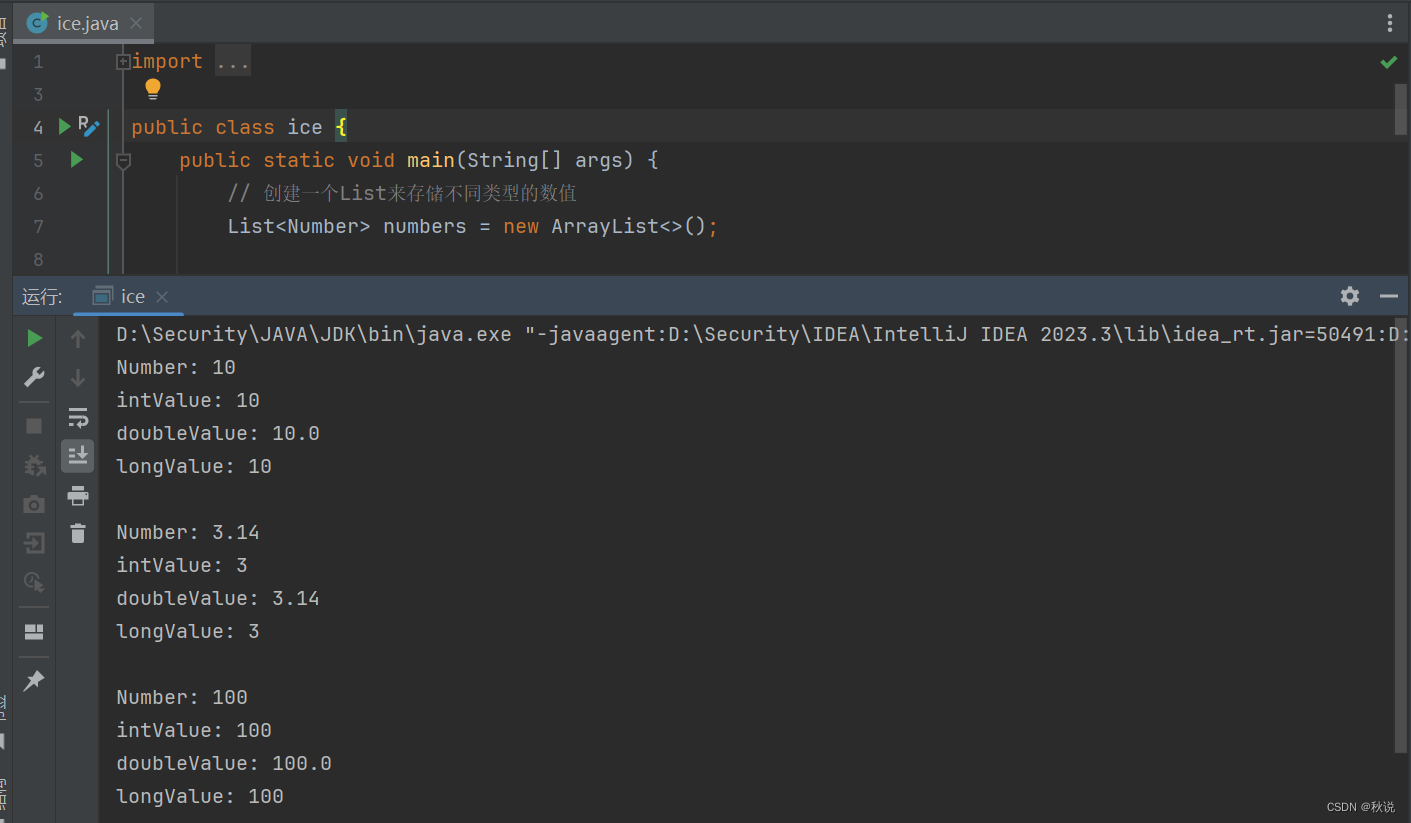
Task: Open editor tabs more-options menu
Action: click(1389, 23)
